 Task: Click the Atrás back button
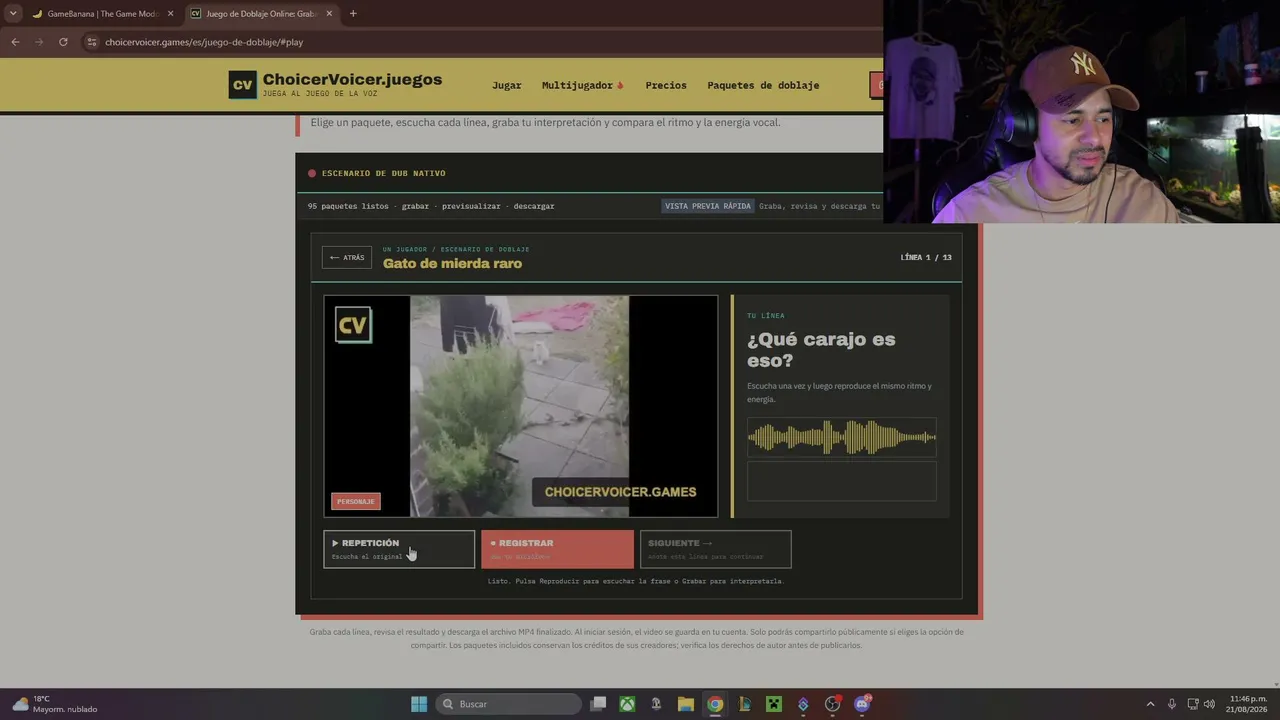[347, 257]
